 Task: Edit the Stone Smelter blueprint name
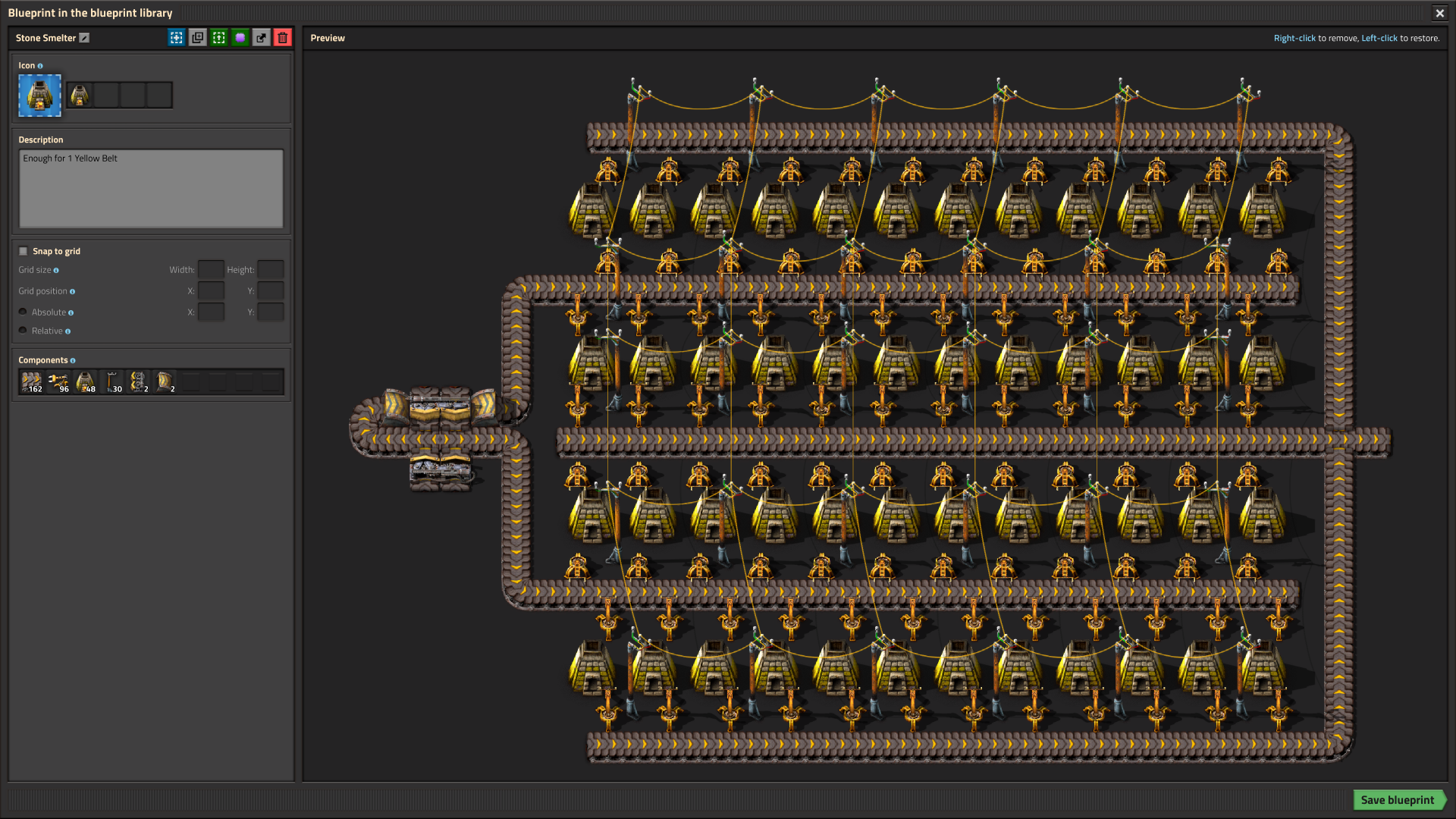click(x=84, y=38)
